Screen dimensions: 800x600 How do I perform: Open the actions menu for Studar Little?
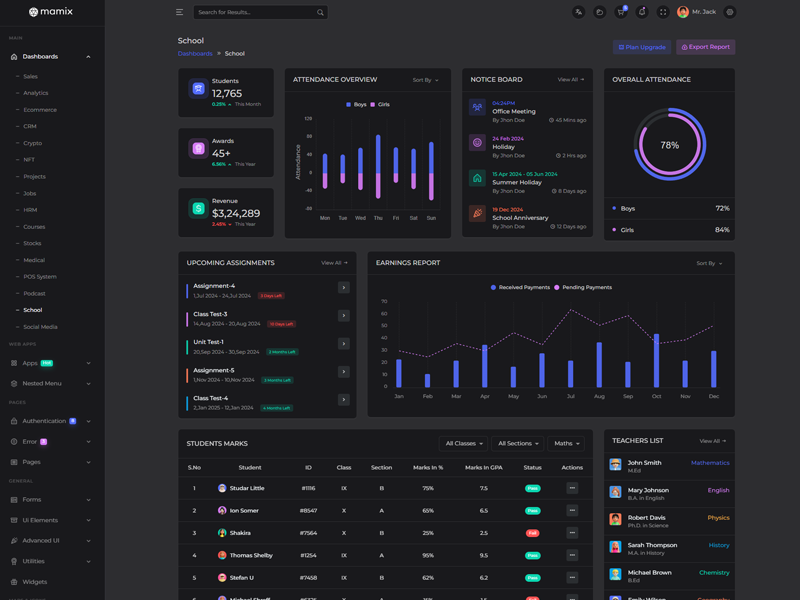tap(572, 488)
